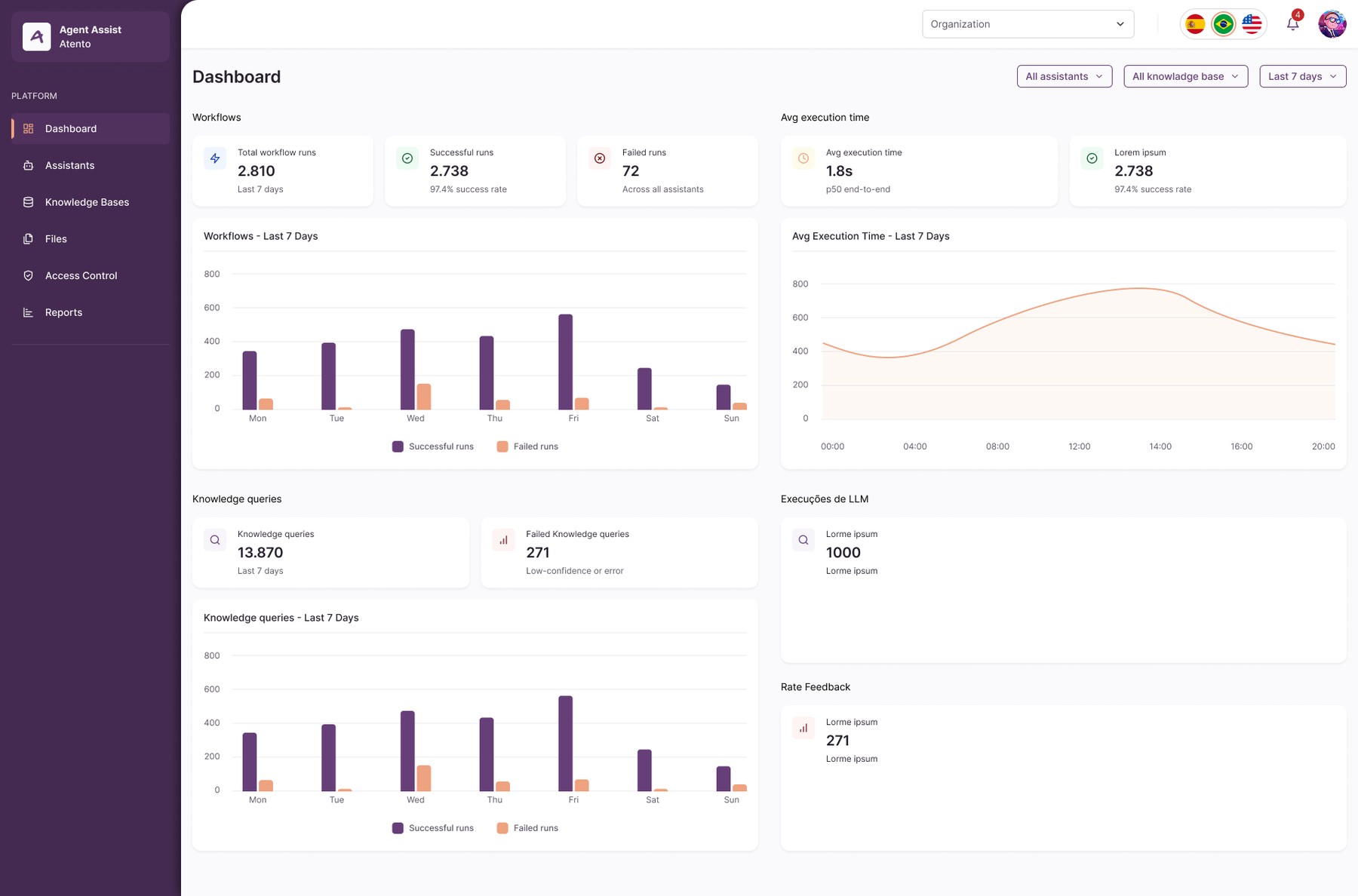Click the 97.4% success rate under Successful runs
This screenshot has width=1358, height=896.
[469, 189]
